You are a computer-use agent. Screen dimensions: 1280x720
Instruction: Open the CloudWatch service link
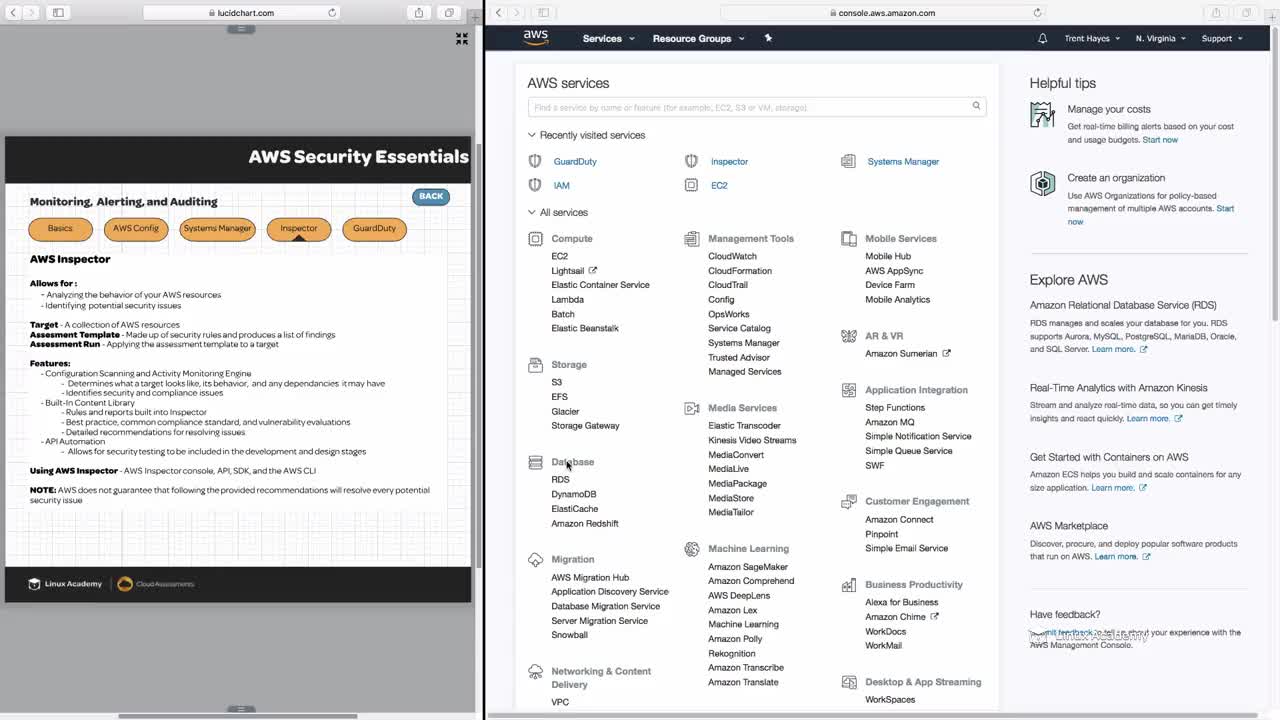click(732, 256)
